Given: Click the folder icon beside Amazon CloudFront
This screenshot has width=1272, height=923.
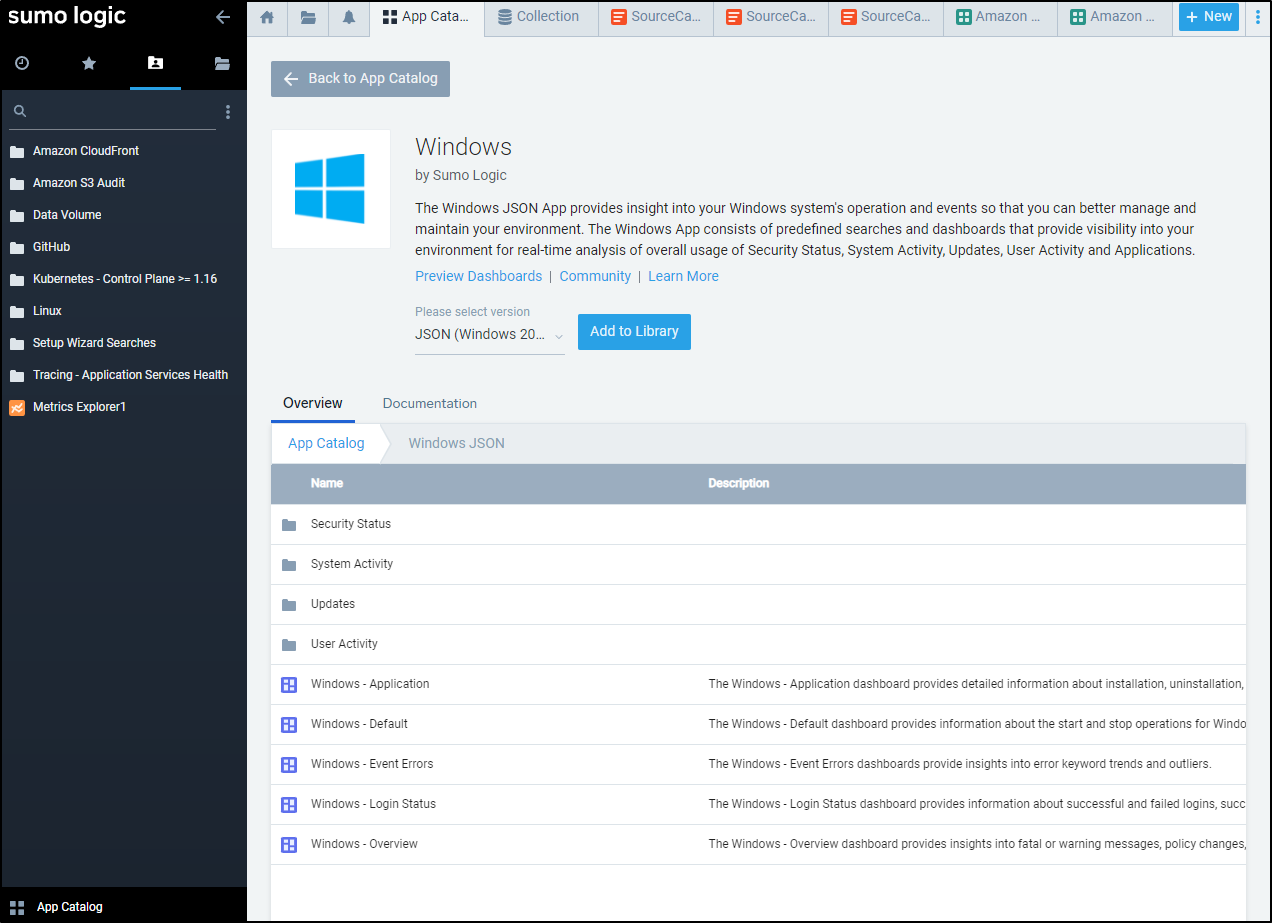Looking at the screenshot, I should [17, 152].
